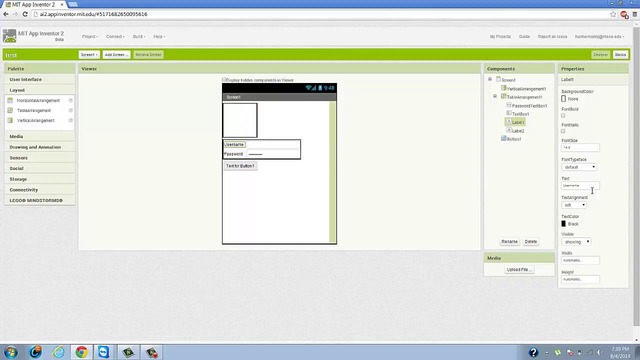Image resolution: width=640 pixels, height=360 pixels.
Task: Click the Screen1 icon in the Components tree
Action: 498,79
